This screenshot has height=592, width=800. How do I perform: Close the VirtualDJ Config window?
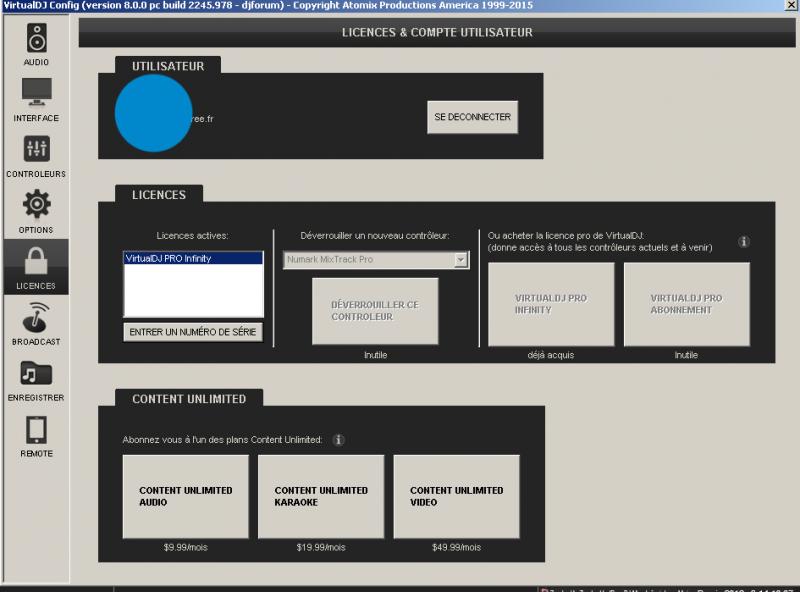791,5
